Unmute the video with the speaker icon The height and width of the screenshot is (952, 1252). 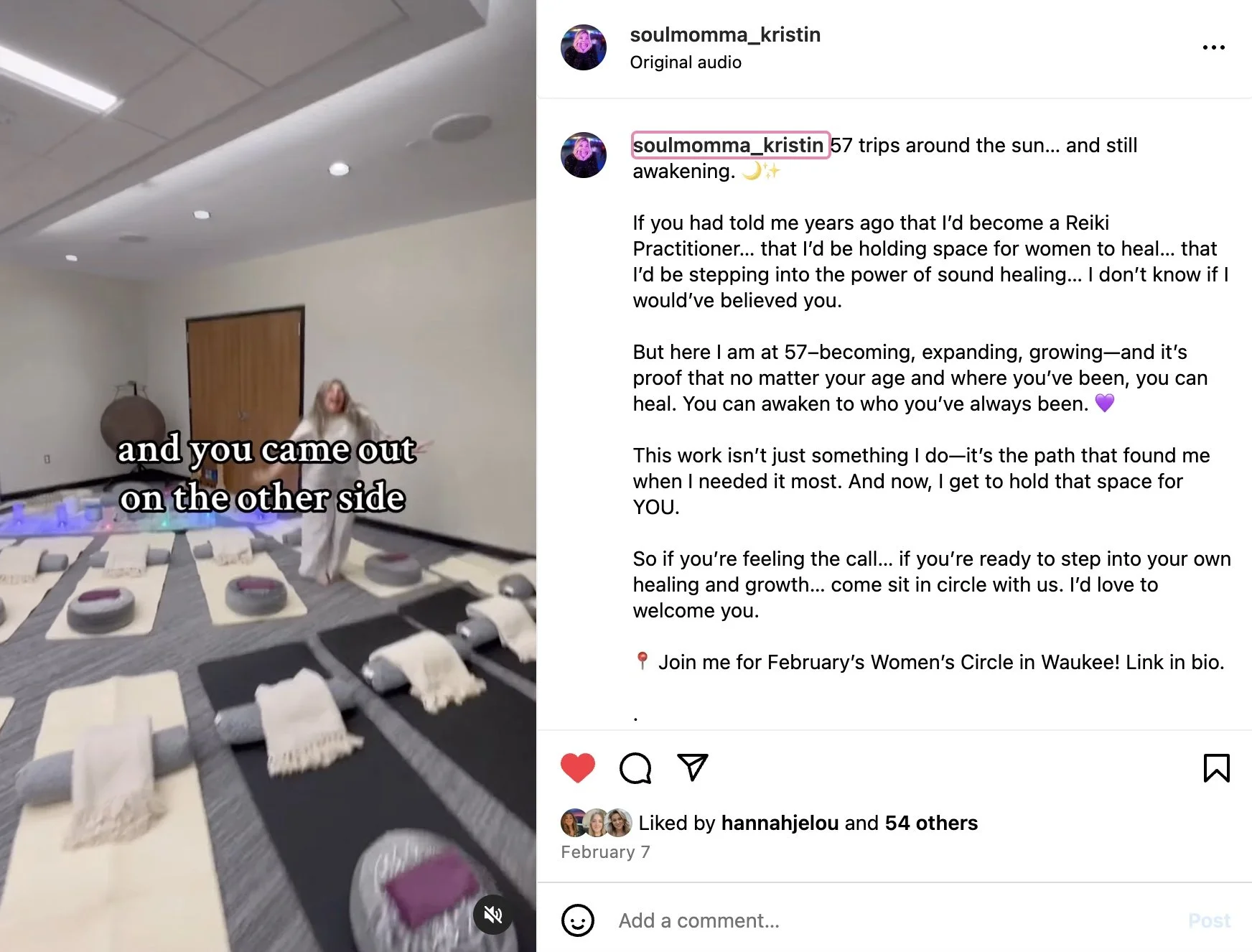[493, 914]
